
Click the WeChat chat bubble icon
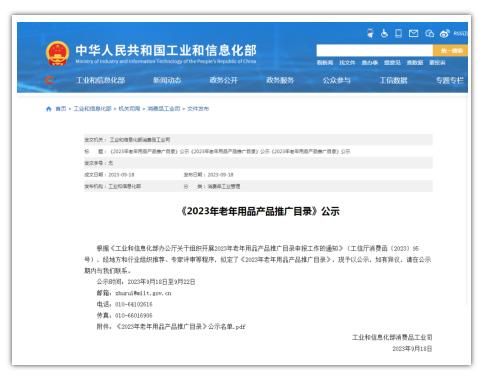(429, 33)
